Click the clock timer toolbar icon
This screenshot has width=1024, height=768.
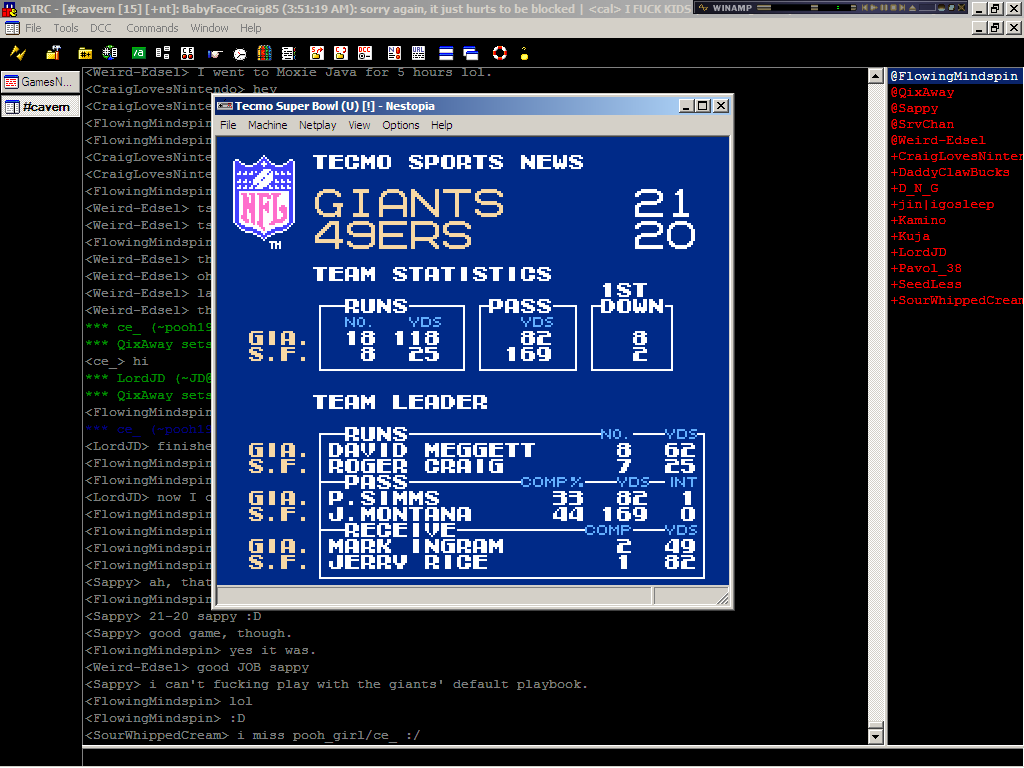pos(240,53)
